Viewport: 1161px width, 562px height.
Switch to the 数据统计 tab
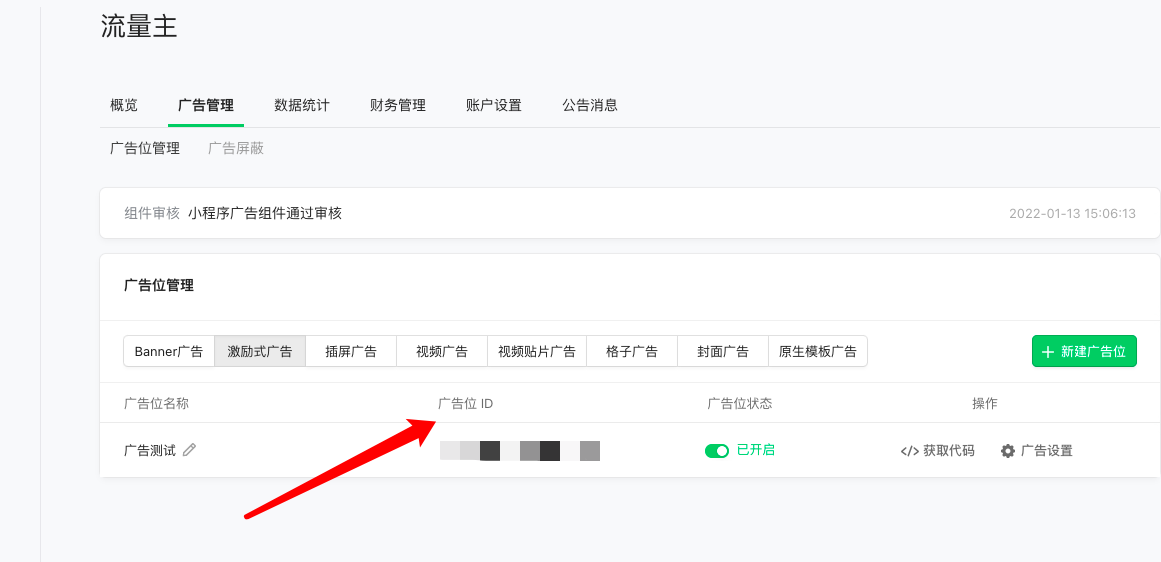click(302, 105)
